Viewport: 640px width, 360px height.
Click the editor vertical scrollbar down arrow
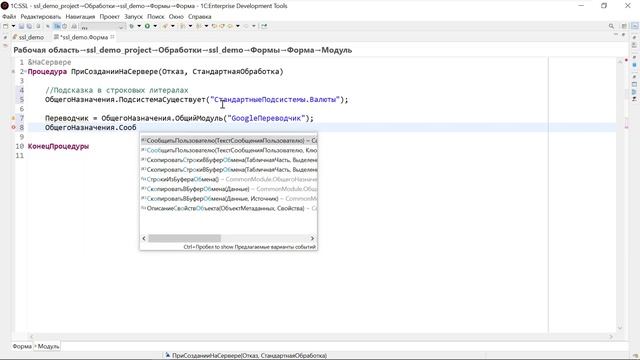click(620, 328)
